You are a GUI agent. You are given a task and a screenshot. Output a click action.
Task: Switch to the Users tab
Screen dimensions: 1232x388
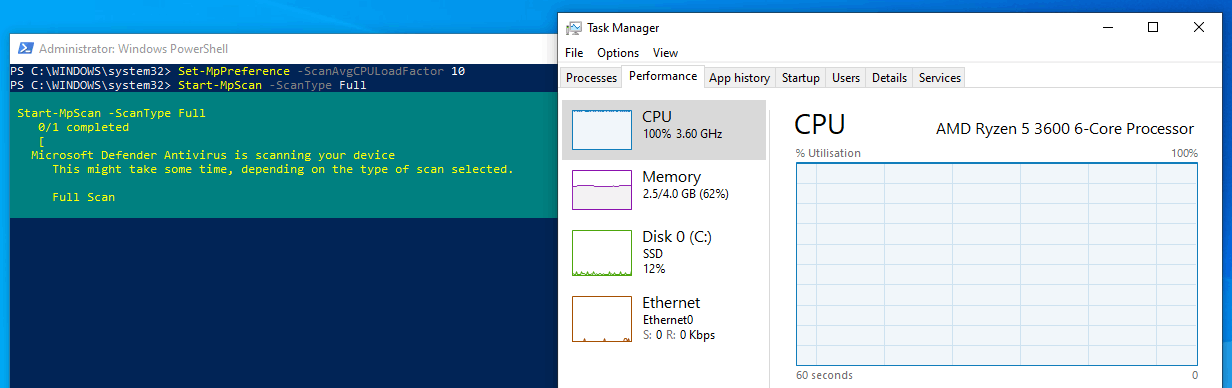tap(846, 78)
